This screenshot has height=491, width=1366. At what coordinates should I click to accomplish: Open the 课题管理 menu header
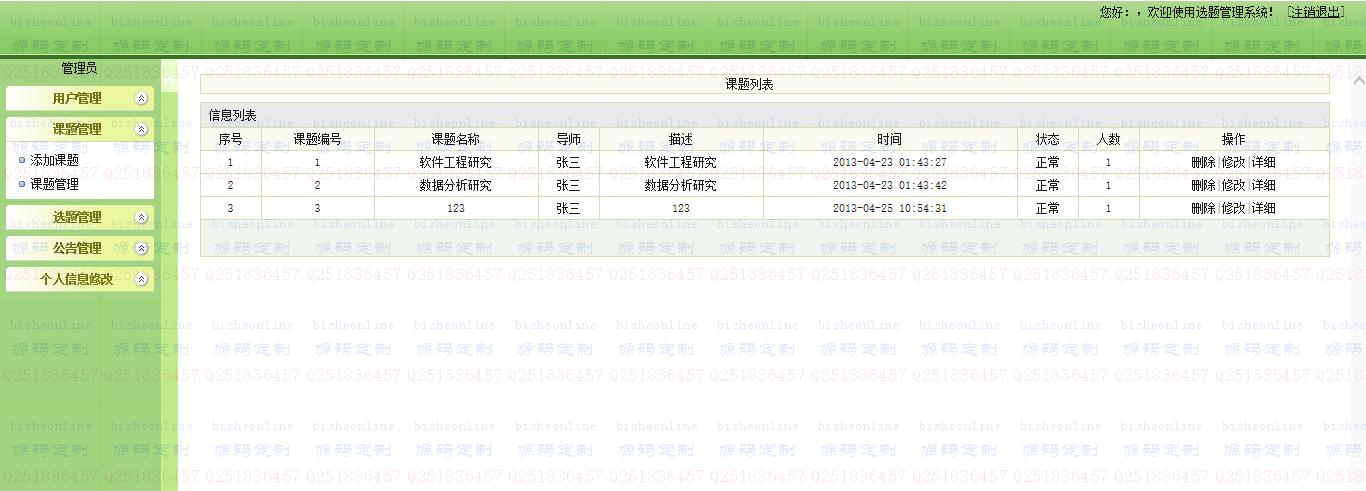click(80, 129)
